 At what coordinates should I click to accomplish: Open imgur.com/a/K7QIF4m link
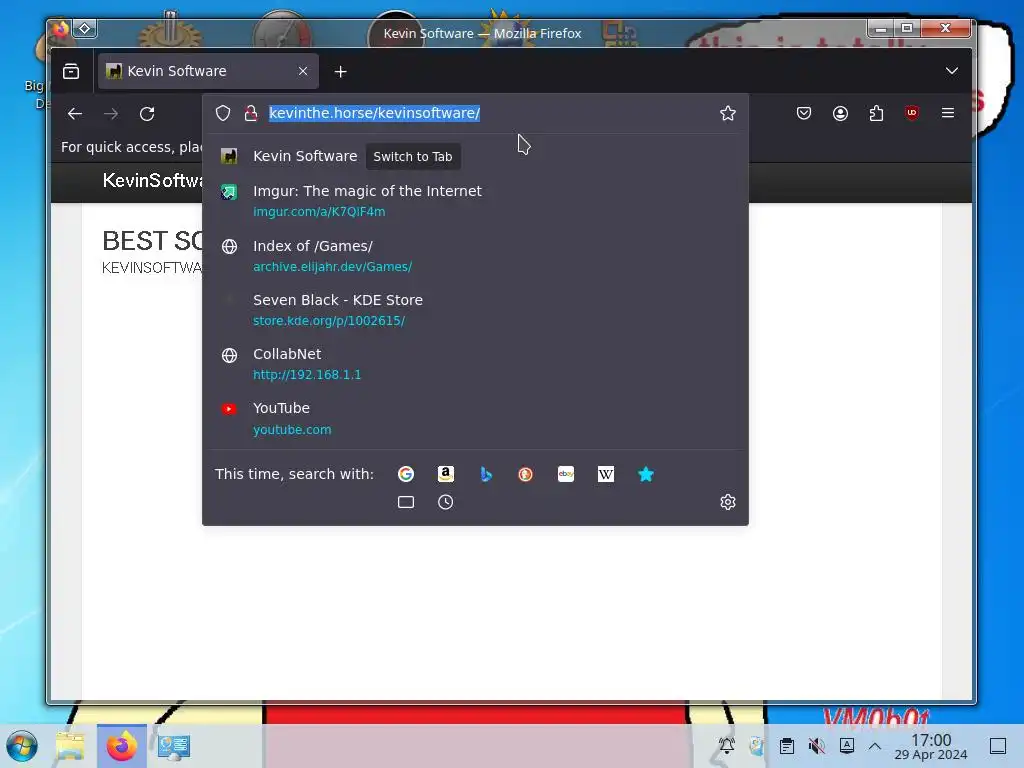(319, 212)
